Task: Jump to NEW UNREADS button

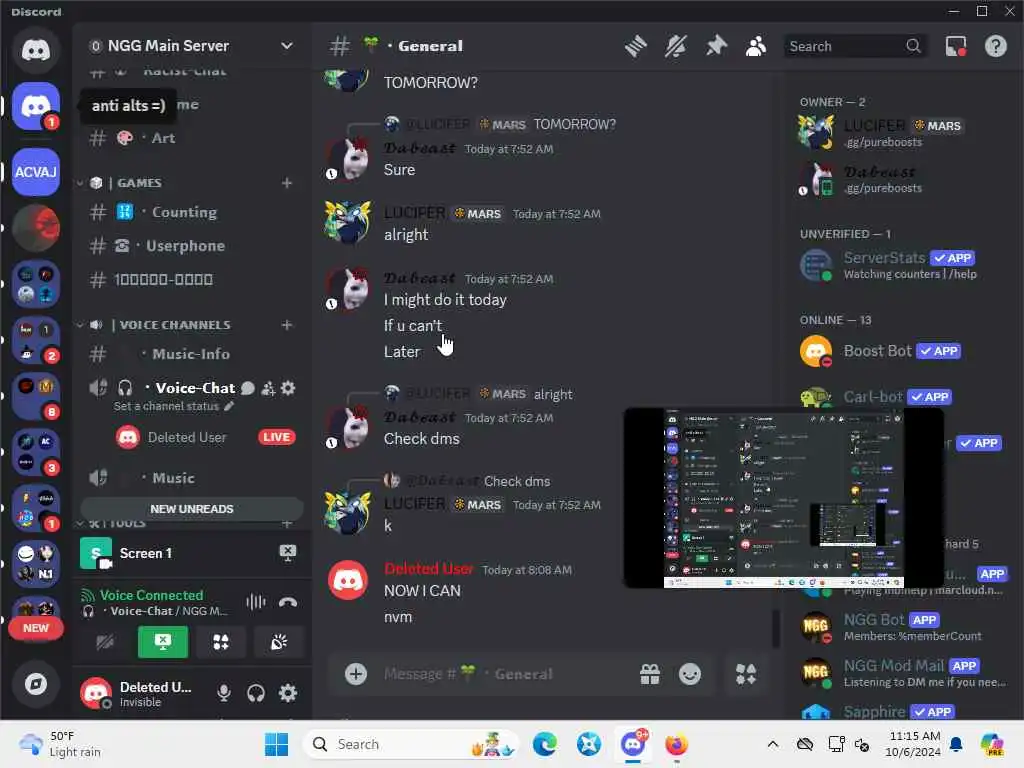Action: 191,509
